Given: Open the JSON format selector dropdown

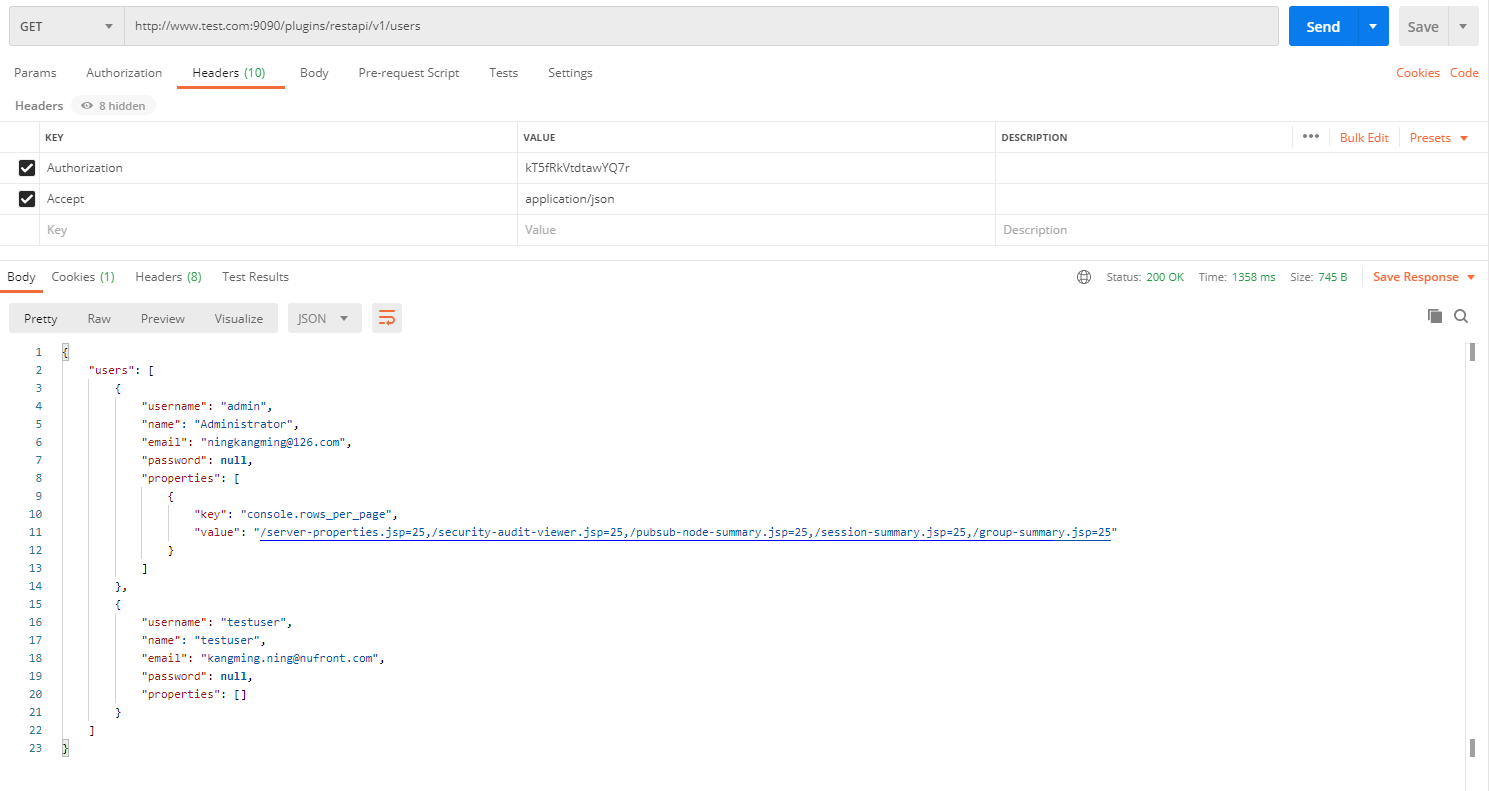Looking at the screenshot, I should [324, 317].
